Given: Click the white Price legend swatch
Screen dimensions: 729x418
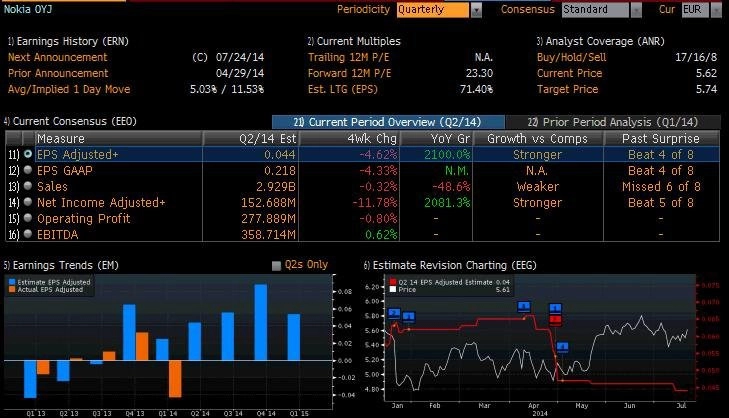Looking at the screenshot, I should 393,289.
